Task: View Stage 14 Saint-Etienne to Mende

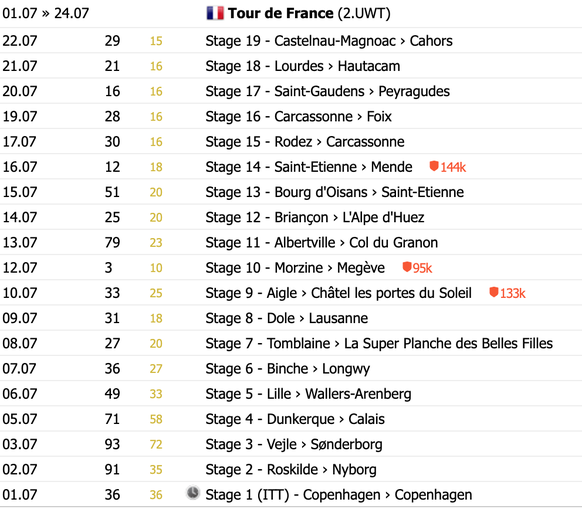Action: (x=309, y=167)
